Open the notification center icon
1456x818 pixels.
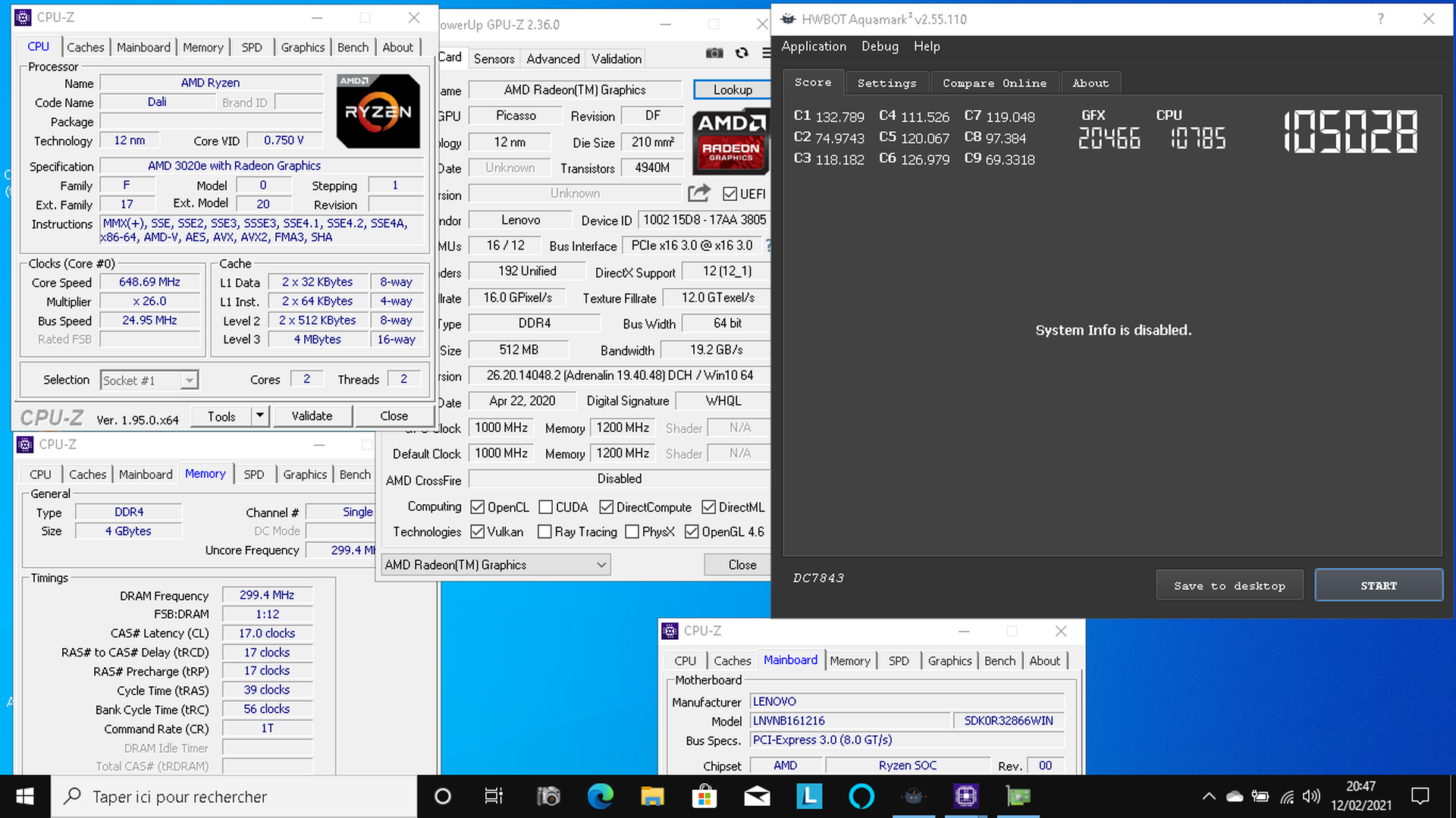(x=1420, y=796)
